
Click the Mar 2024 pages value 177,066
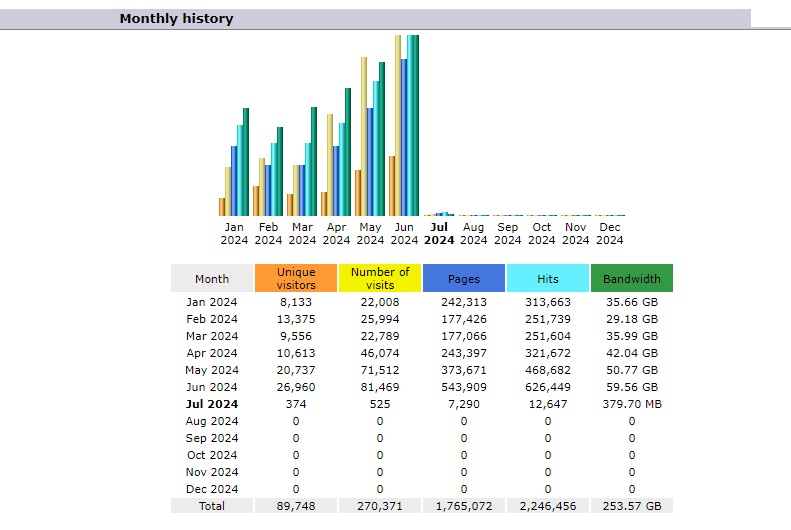coord(464,336)
